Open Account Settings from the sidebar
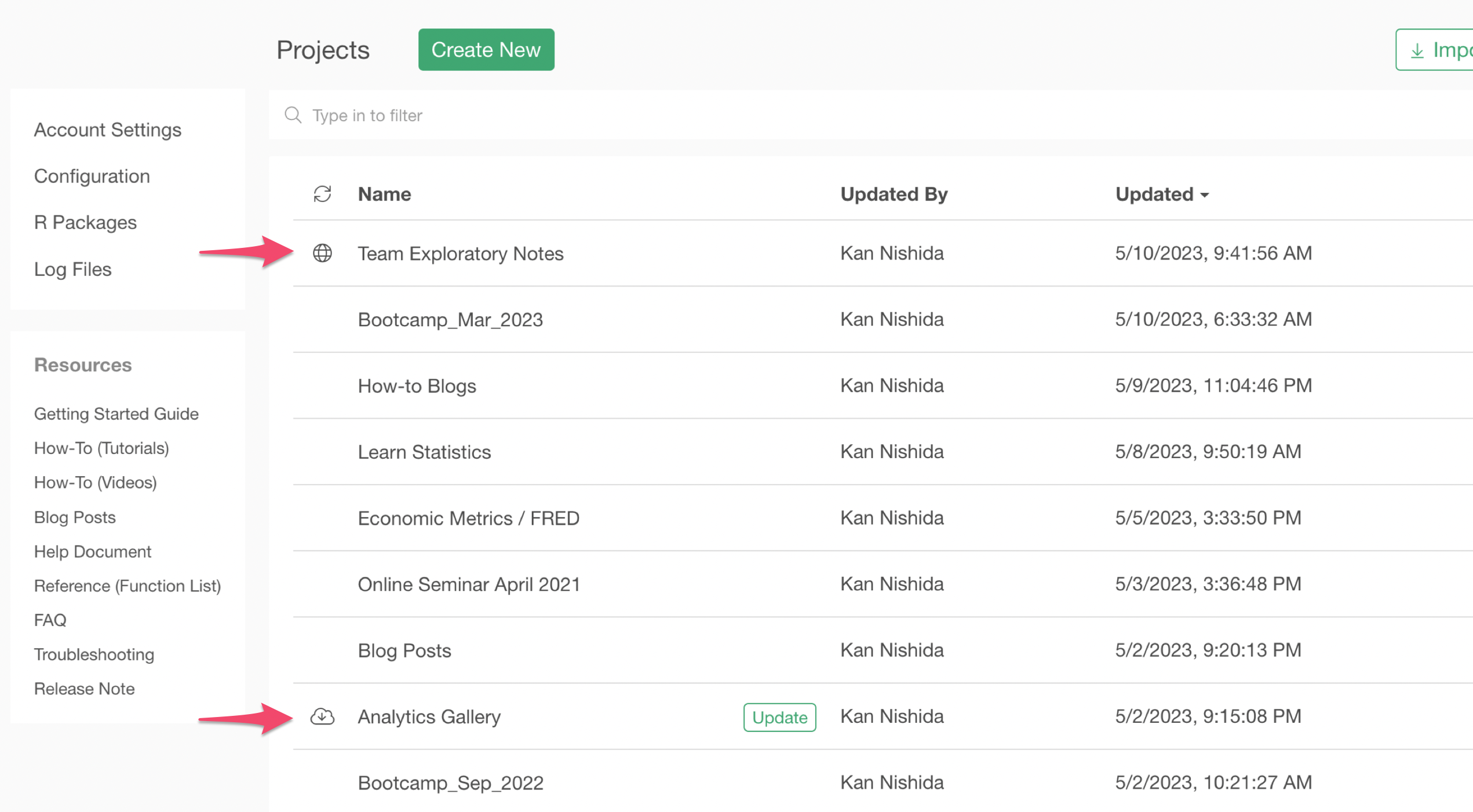The image size is (1473, 812). pyautogui.click(x=108, y=130)
